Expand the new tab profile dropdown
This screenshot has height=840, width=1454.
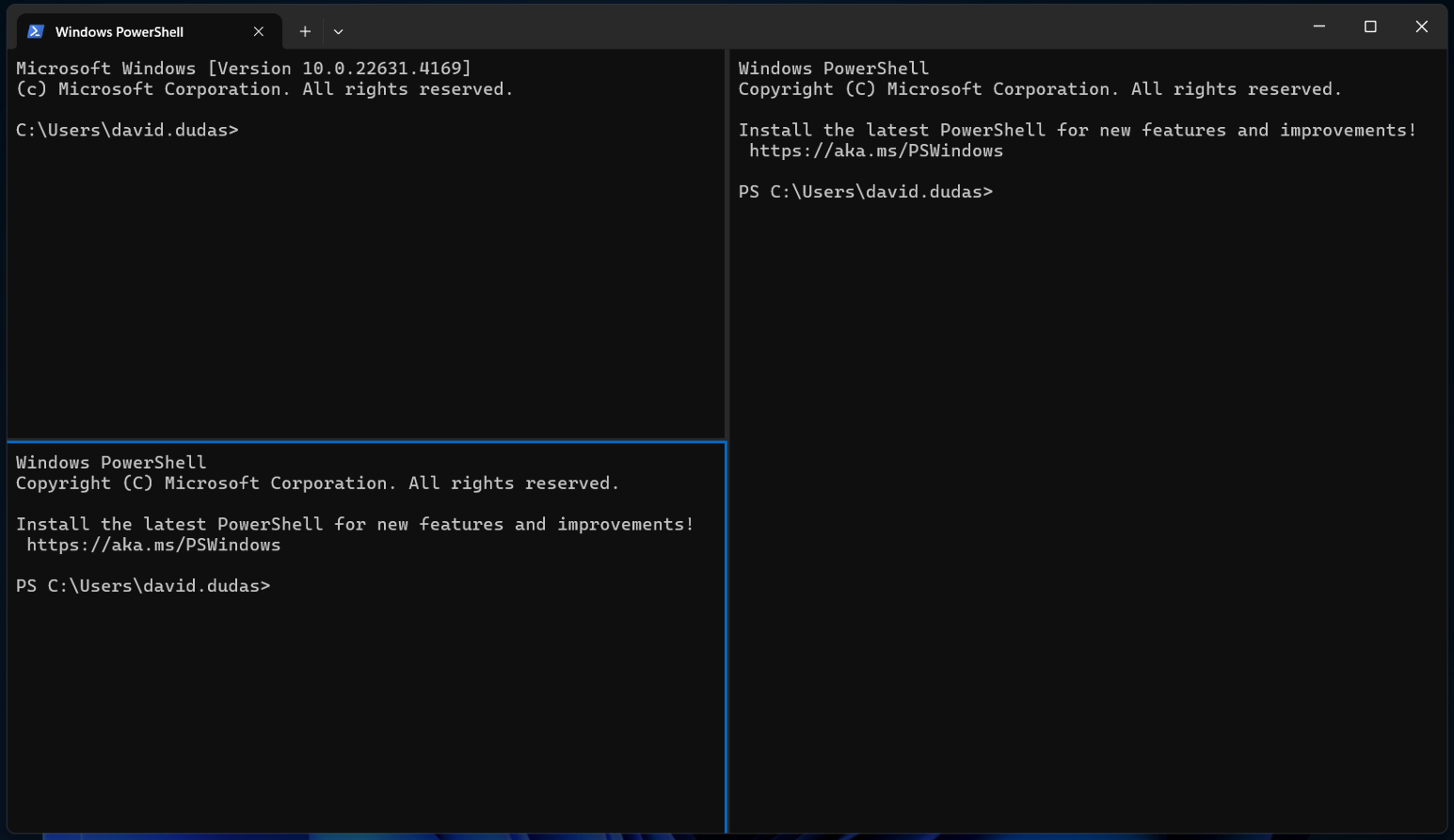(x=339, y=31)
